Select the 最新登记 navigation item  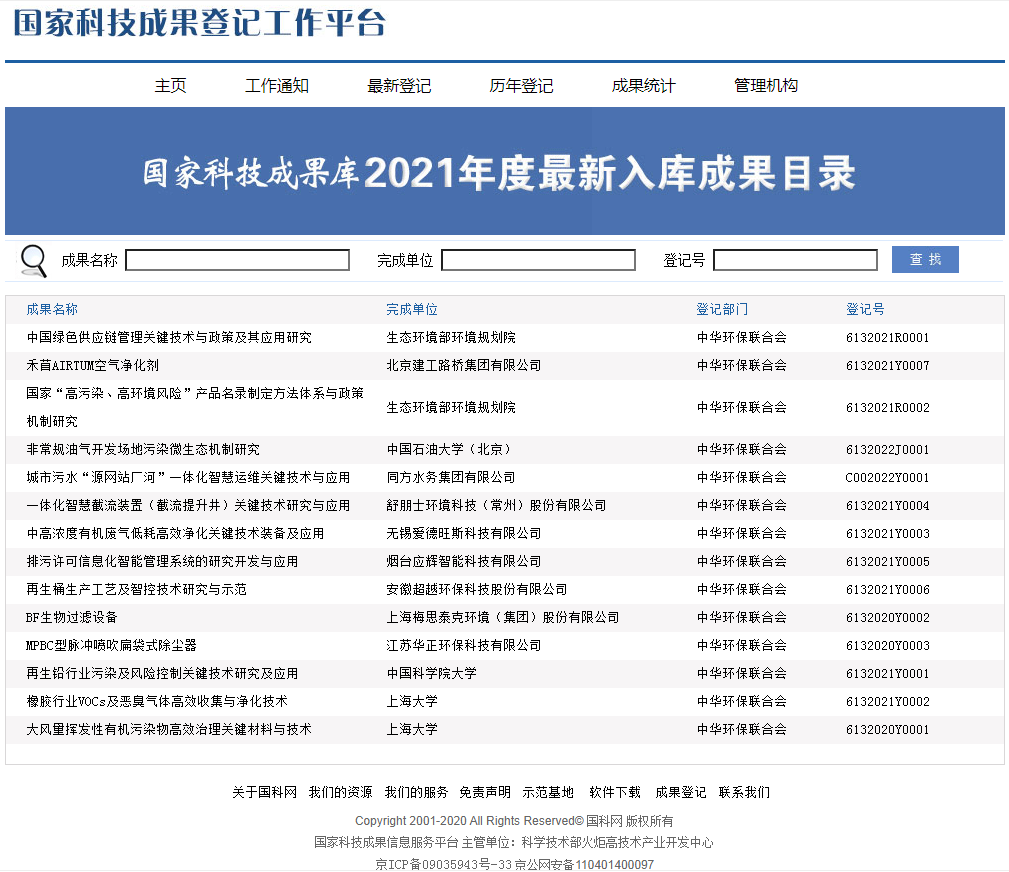coord(399,86)
